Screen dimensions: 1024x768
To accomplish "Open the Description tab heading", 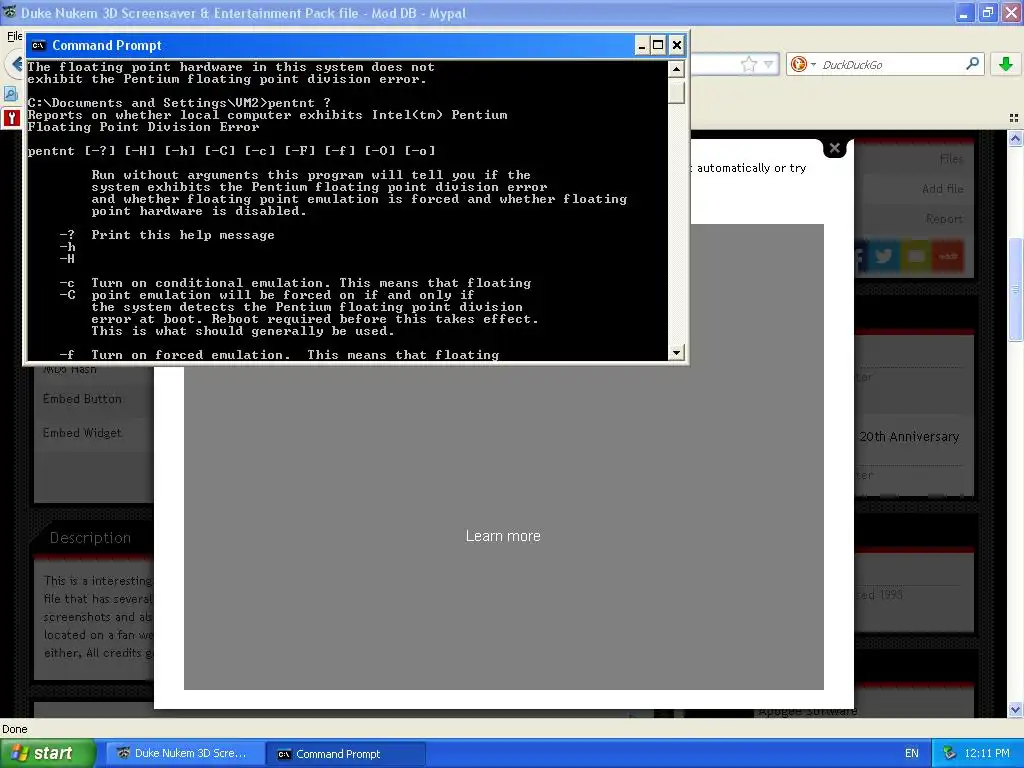I will click(x=90, y=537).
